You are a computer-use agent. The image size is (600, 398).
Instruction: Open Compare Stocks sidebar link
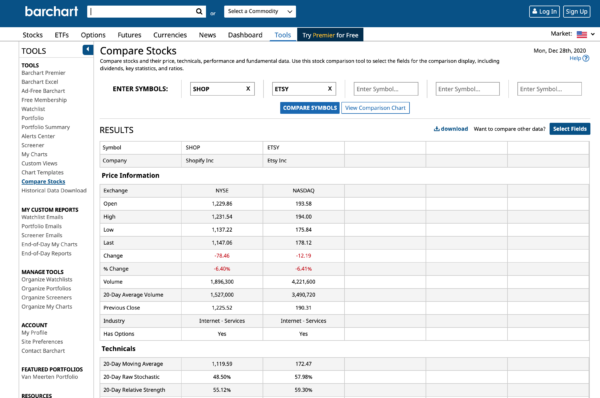tap(43, 181)
